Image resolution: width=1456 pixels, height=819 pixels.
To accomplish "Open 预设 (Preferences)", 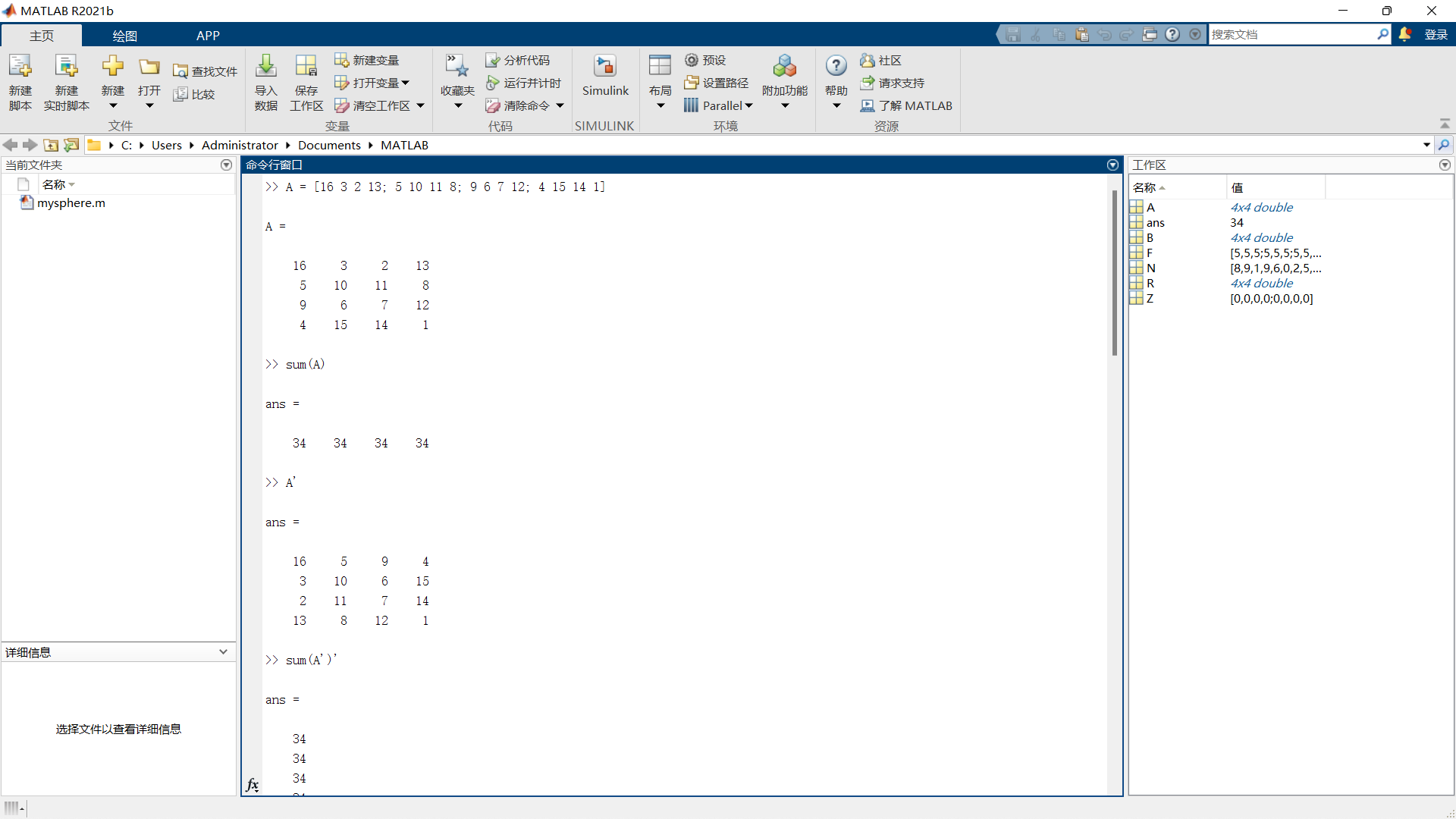I will click(x=705, y=60).
